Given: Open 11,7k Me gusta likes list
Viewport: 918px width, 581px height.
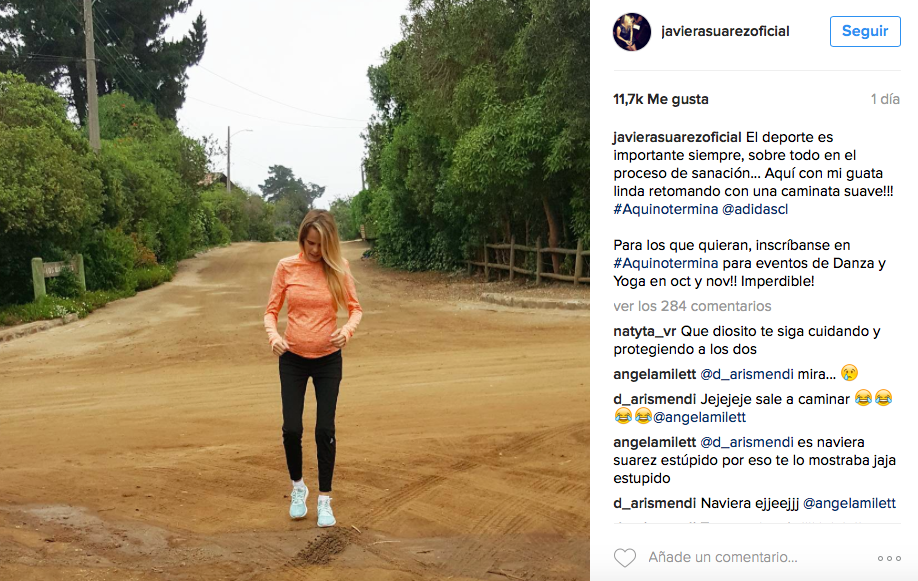Looking at the screenshot, I should [660, 100].
